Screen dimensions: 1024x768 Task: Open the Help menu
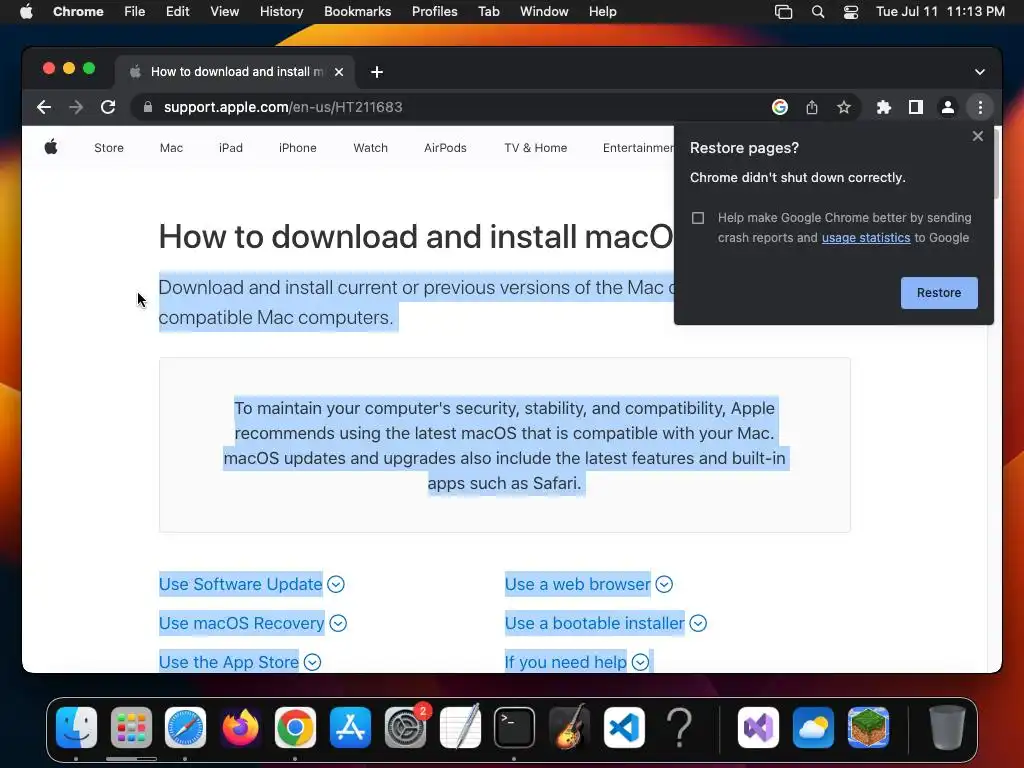point(602,11)
